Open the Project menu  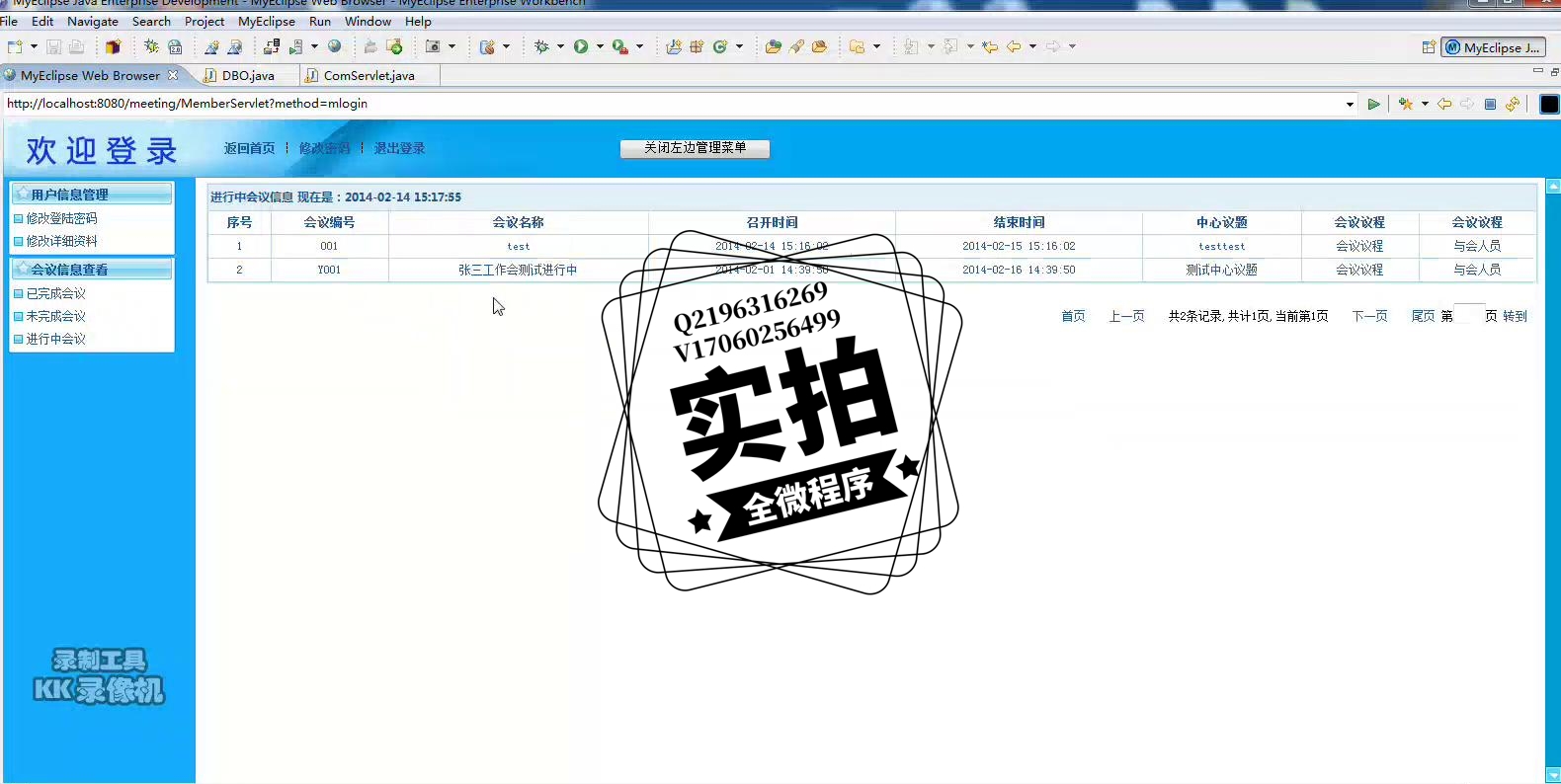tap(205, 21)
